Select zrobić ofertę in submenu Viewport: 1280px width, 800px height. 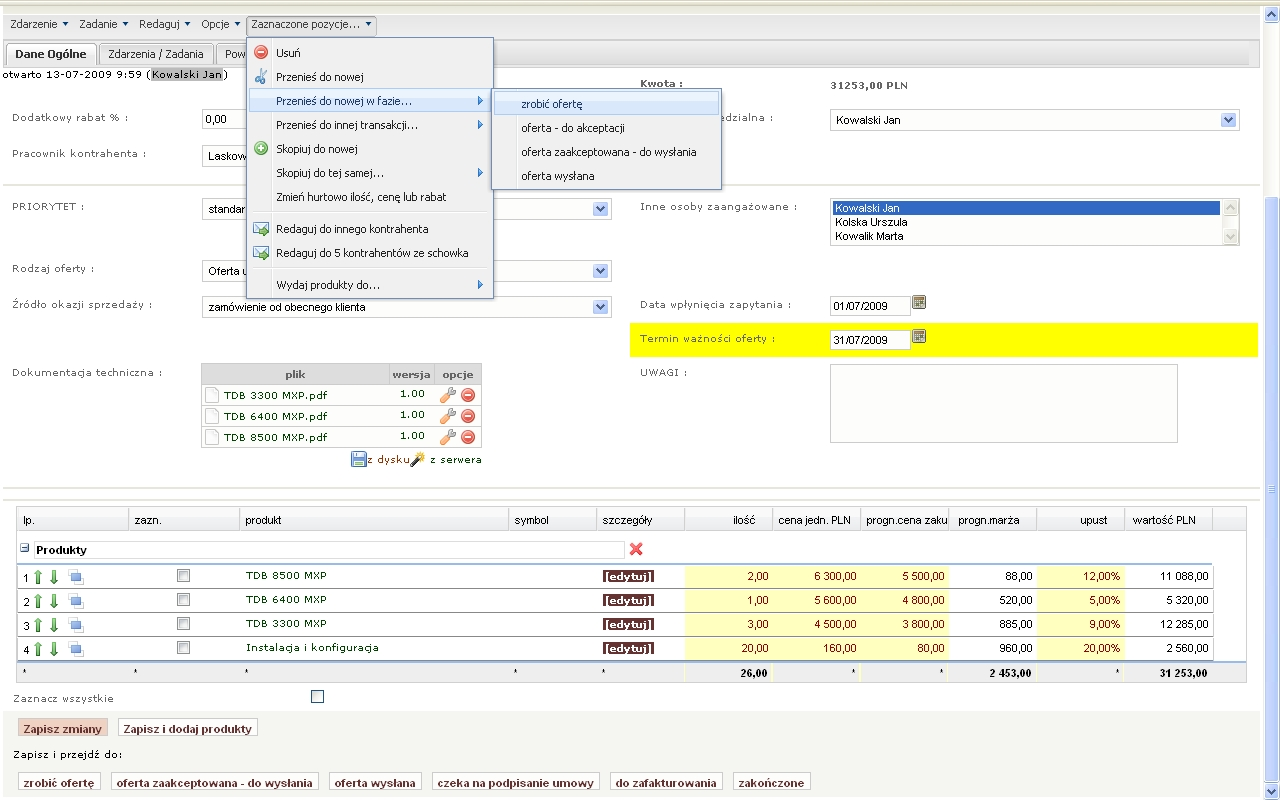point(606,104)
